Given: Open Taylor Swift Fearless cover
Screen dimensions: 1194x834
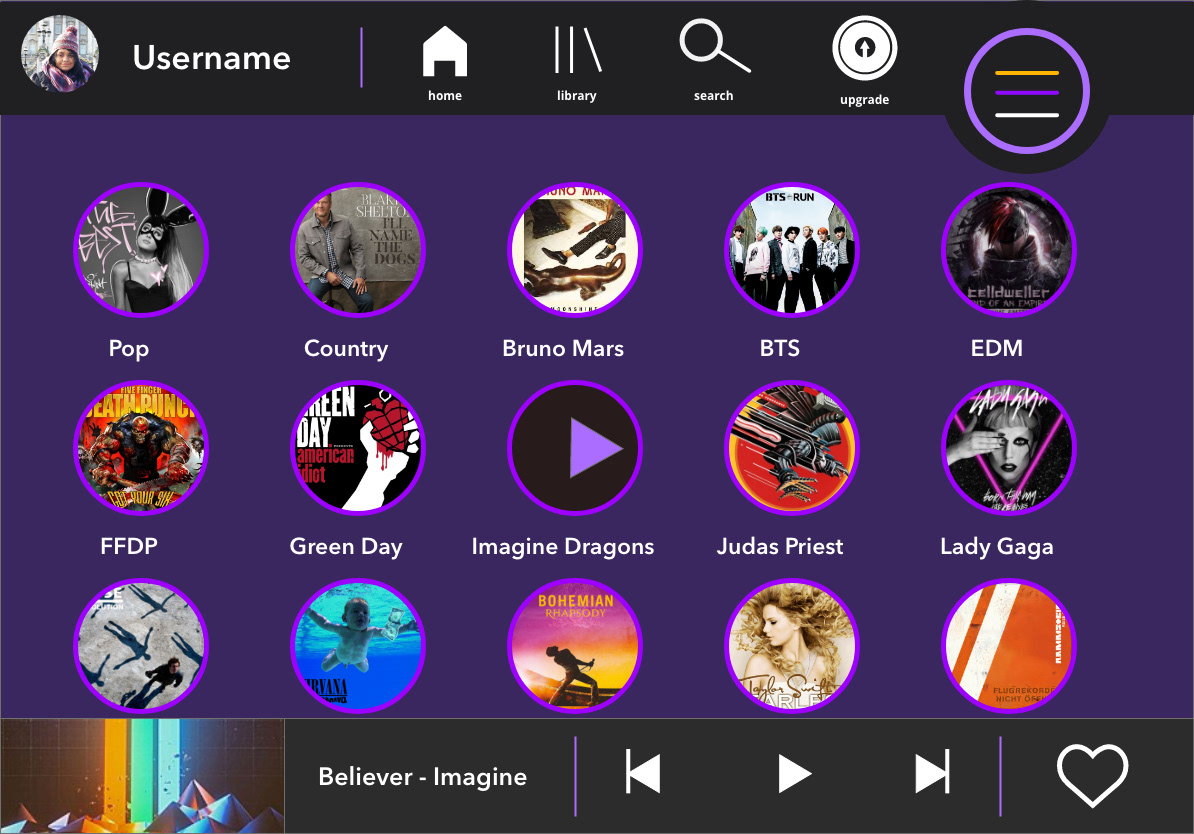Looking at the screenshot, I should click(792, 646).
